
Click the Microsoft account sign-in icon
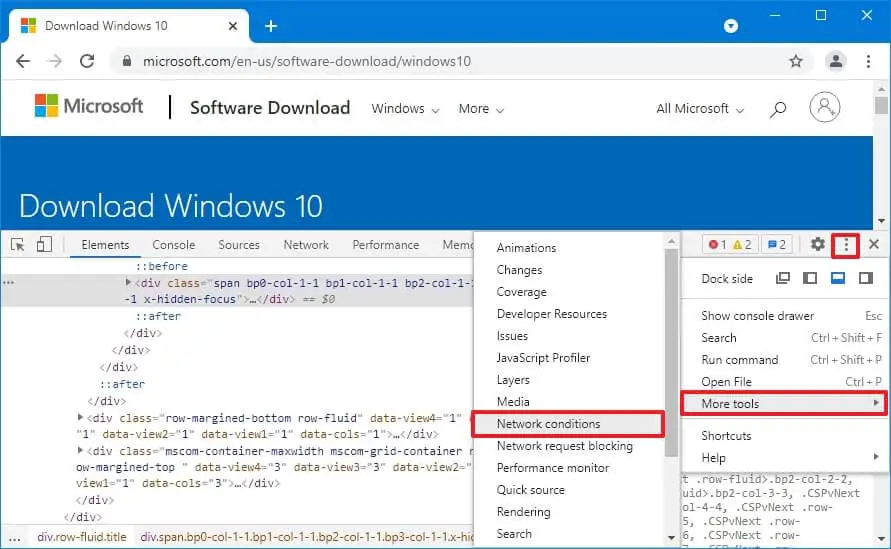(x=825, y=107)
